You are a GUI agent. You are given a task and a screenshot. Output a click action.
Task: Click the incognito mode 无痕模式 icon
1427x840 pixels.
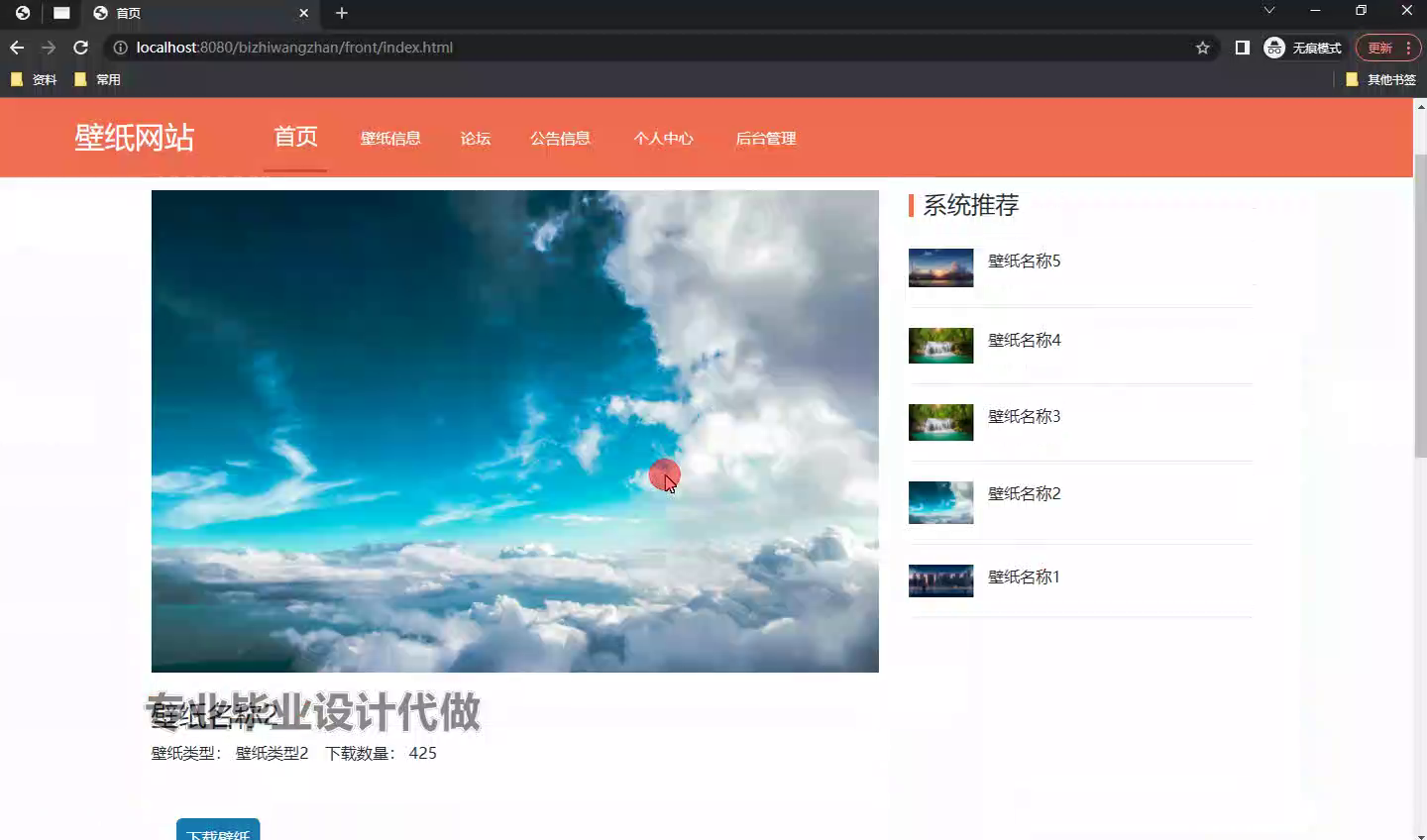tap(1303, 48)
